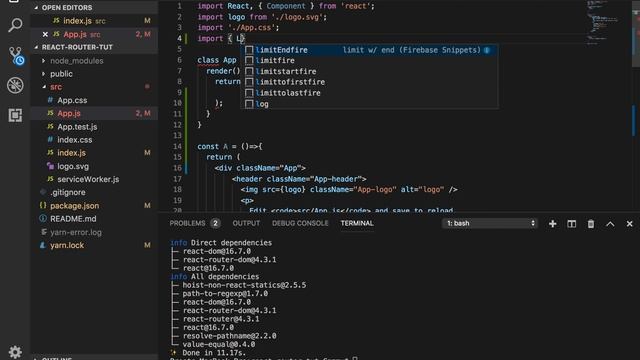This screenshot has width=640, height=360.
Task: Open serviceWorker.js file
Action: [x=94, y=179]
